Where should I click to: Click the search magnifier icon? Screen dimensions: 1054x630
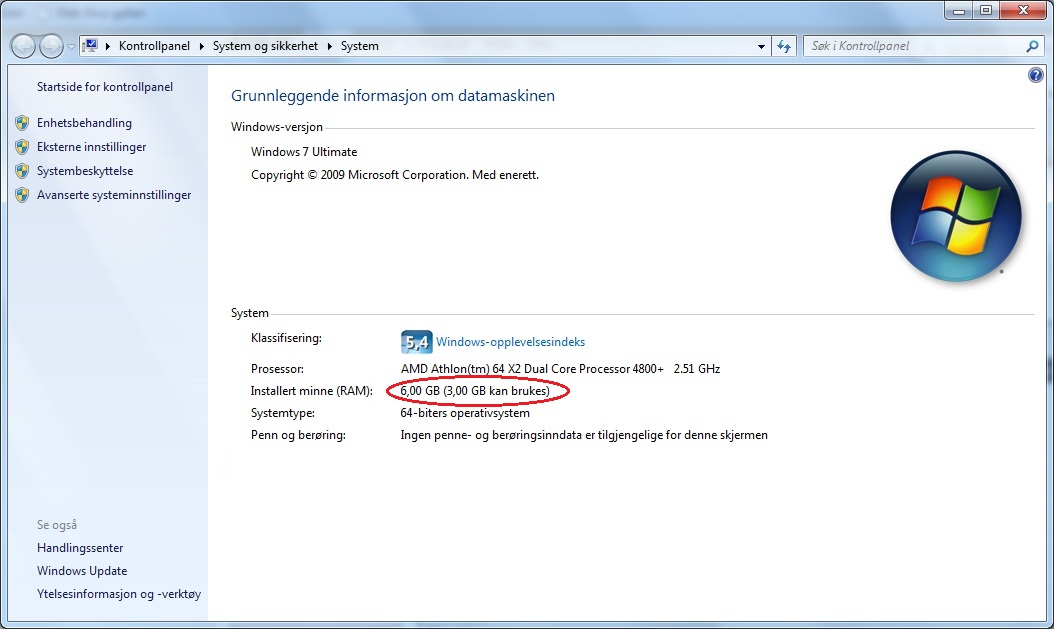1032,46
